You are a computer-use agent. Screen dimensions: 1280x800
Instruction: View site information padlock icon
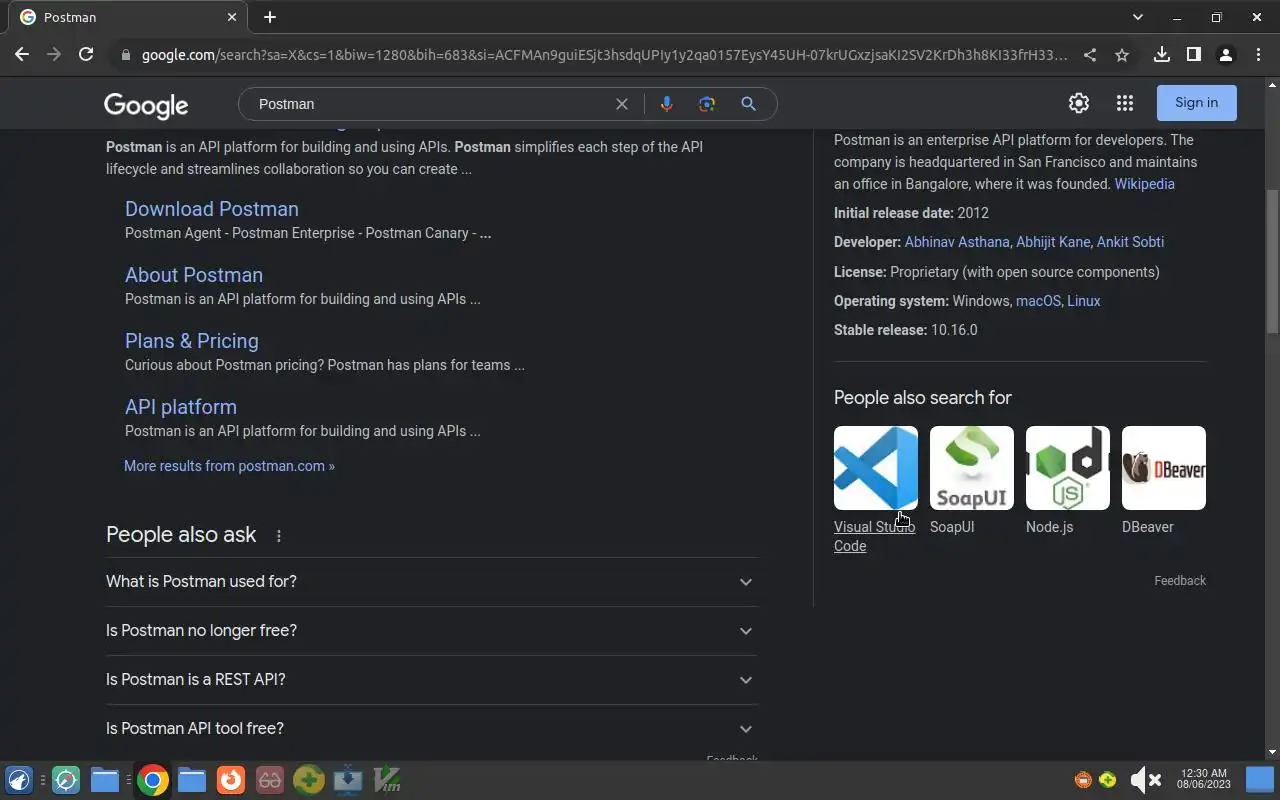(126, 55)
